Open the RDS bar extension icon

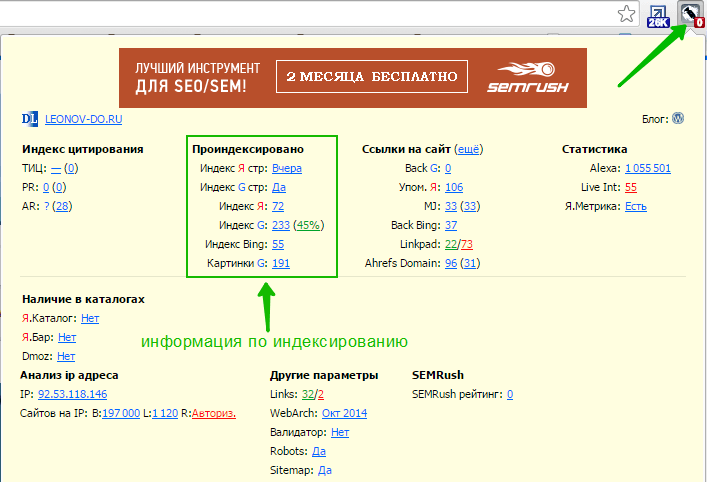[691, 14]
